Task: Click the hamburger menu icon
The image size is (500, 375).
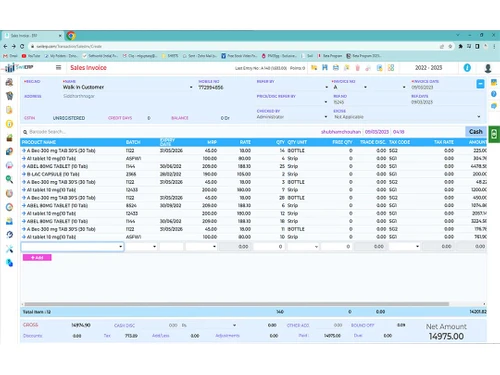Action: pyautogui.click(x=58, y=67)
